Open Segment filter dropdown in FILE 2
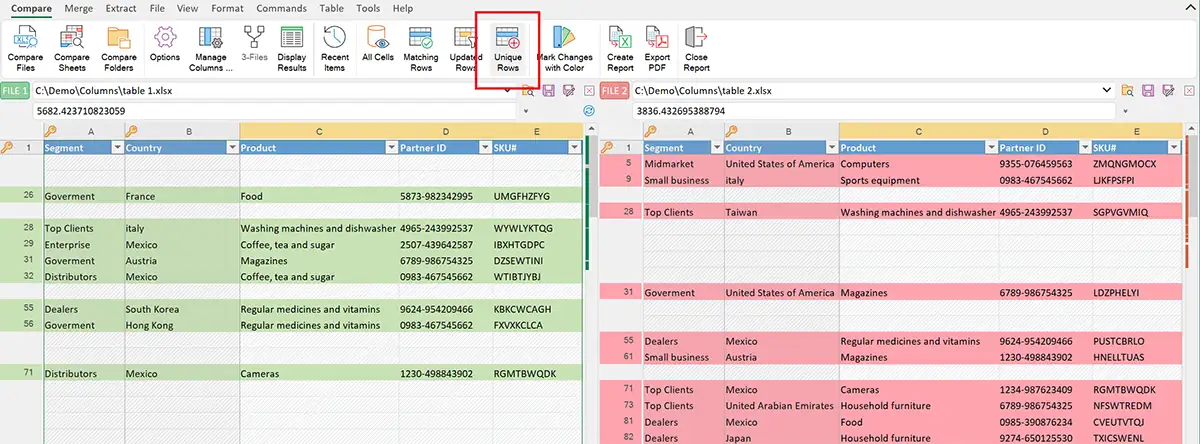The image size is (1200, 444). 715,148
